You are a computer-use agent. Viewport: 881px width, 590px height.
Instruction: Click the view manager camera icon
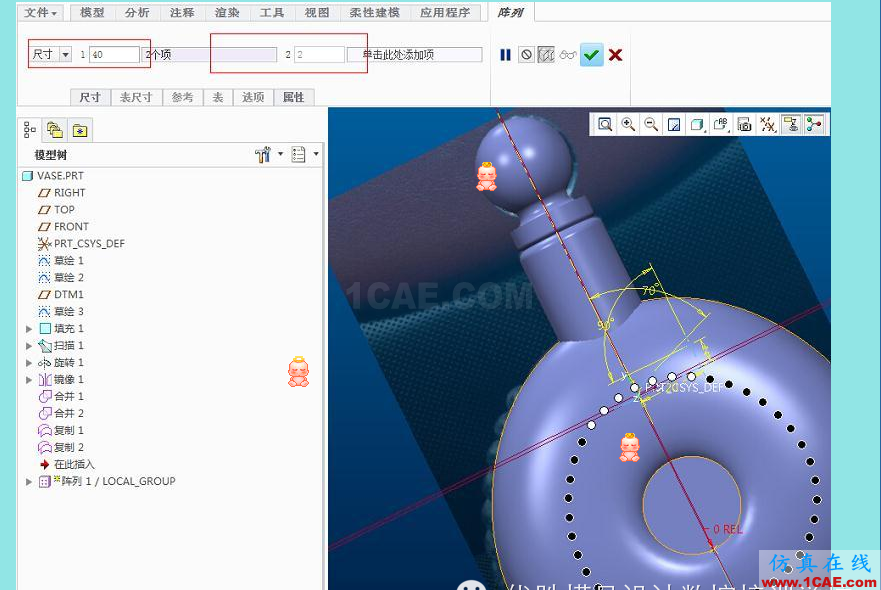click(744, 124)
